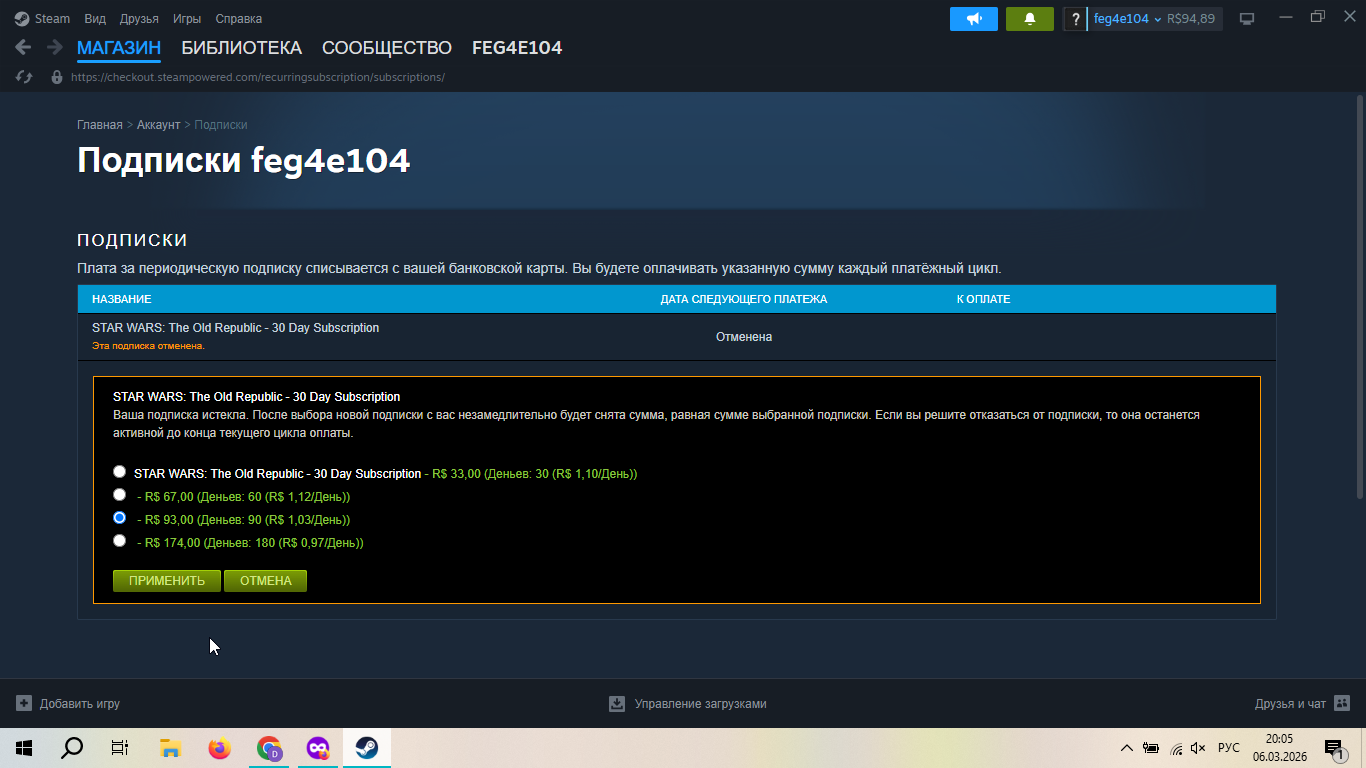Select the R$ 67,00 60-day option
1366x768 pixels.
click(120, 494)
